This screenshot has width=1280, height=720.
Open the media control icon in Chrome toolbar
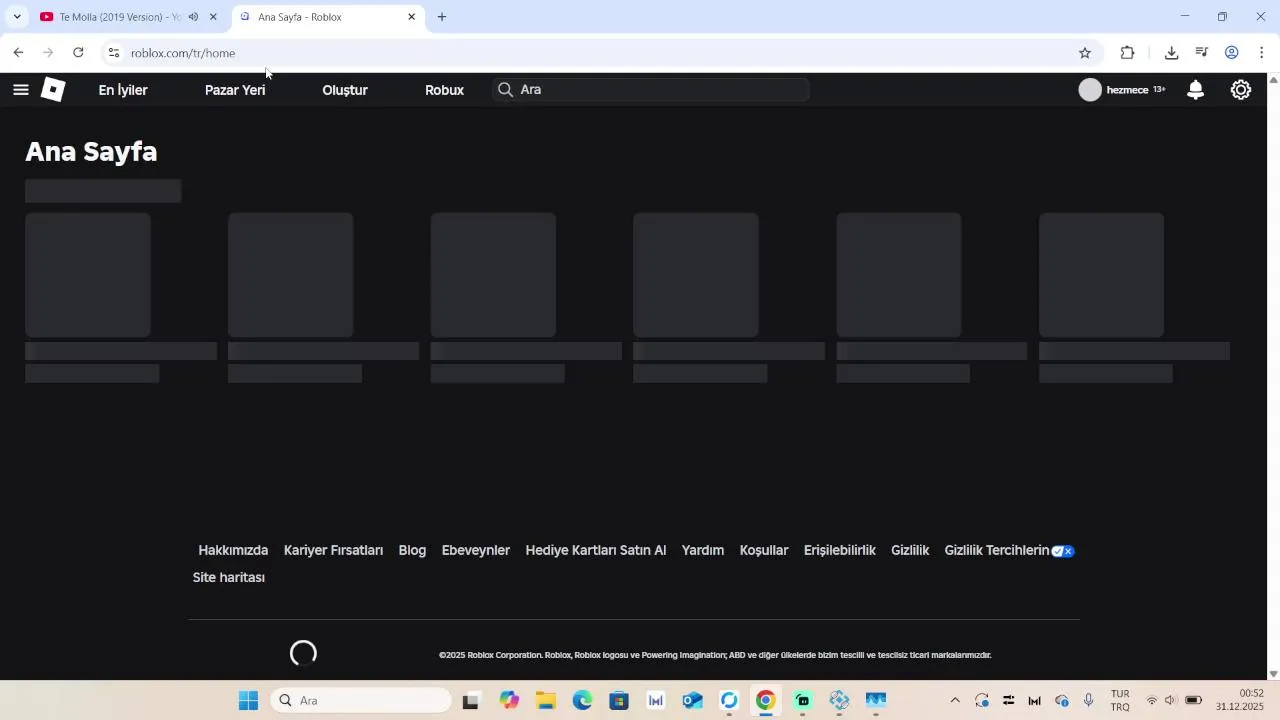coord(1202,53)
